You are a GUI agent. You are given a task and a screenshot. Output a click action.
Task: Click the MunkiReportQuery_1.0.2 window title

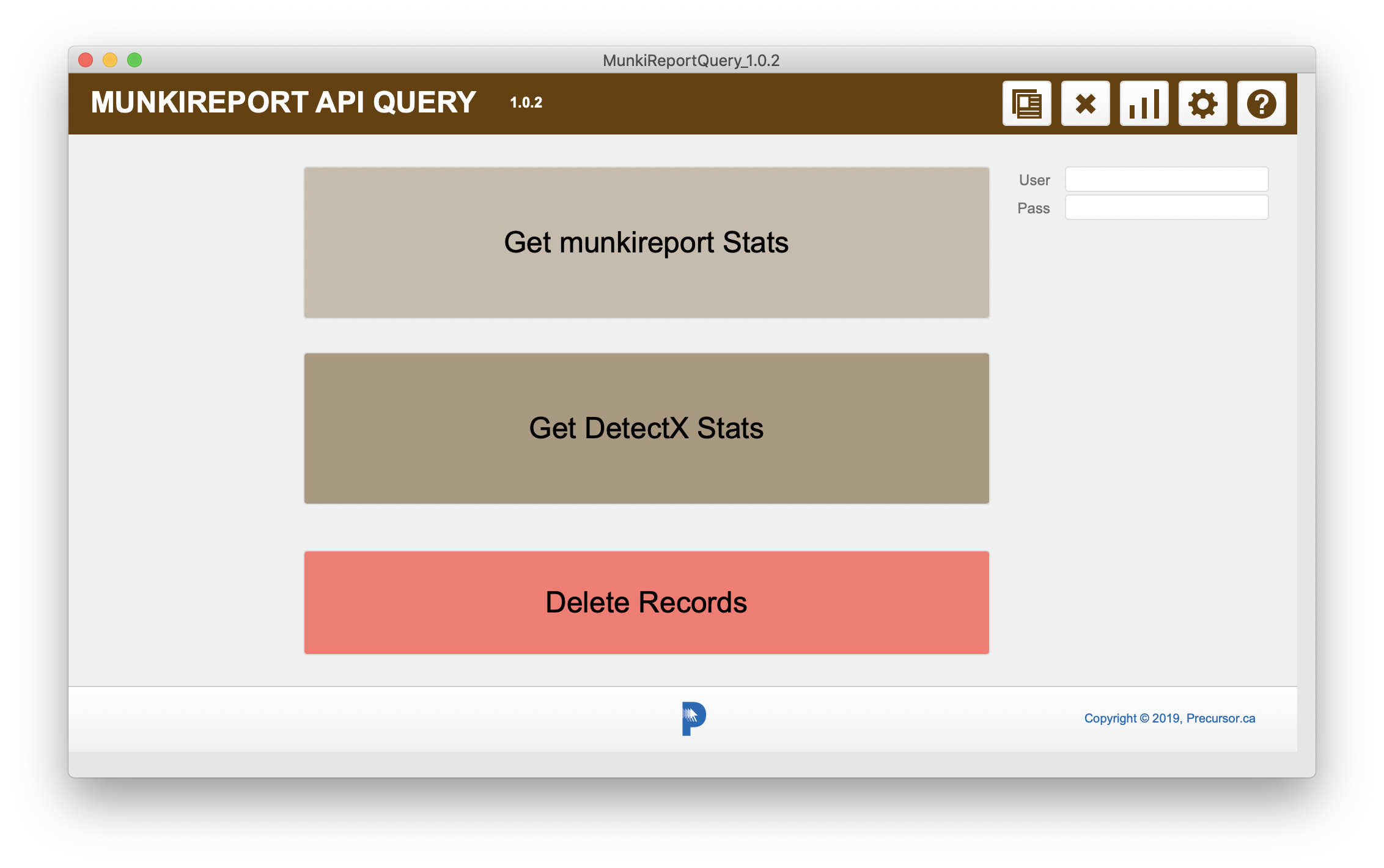pos(691,61)
